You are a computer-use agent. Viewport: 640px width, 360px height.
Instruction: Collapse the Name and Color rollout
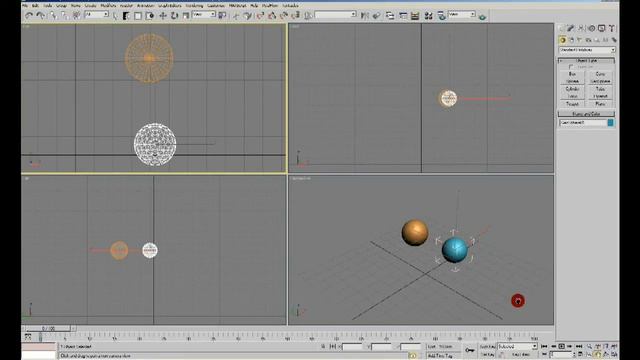click(x=587, y=114)
